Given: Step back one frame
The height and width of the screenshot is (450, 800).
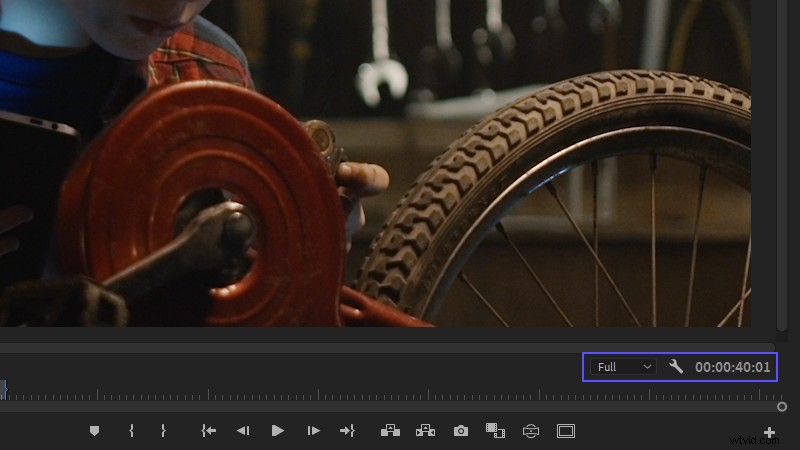Looking at the screenshot, I should tap(243, 431).
